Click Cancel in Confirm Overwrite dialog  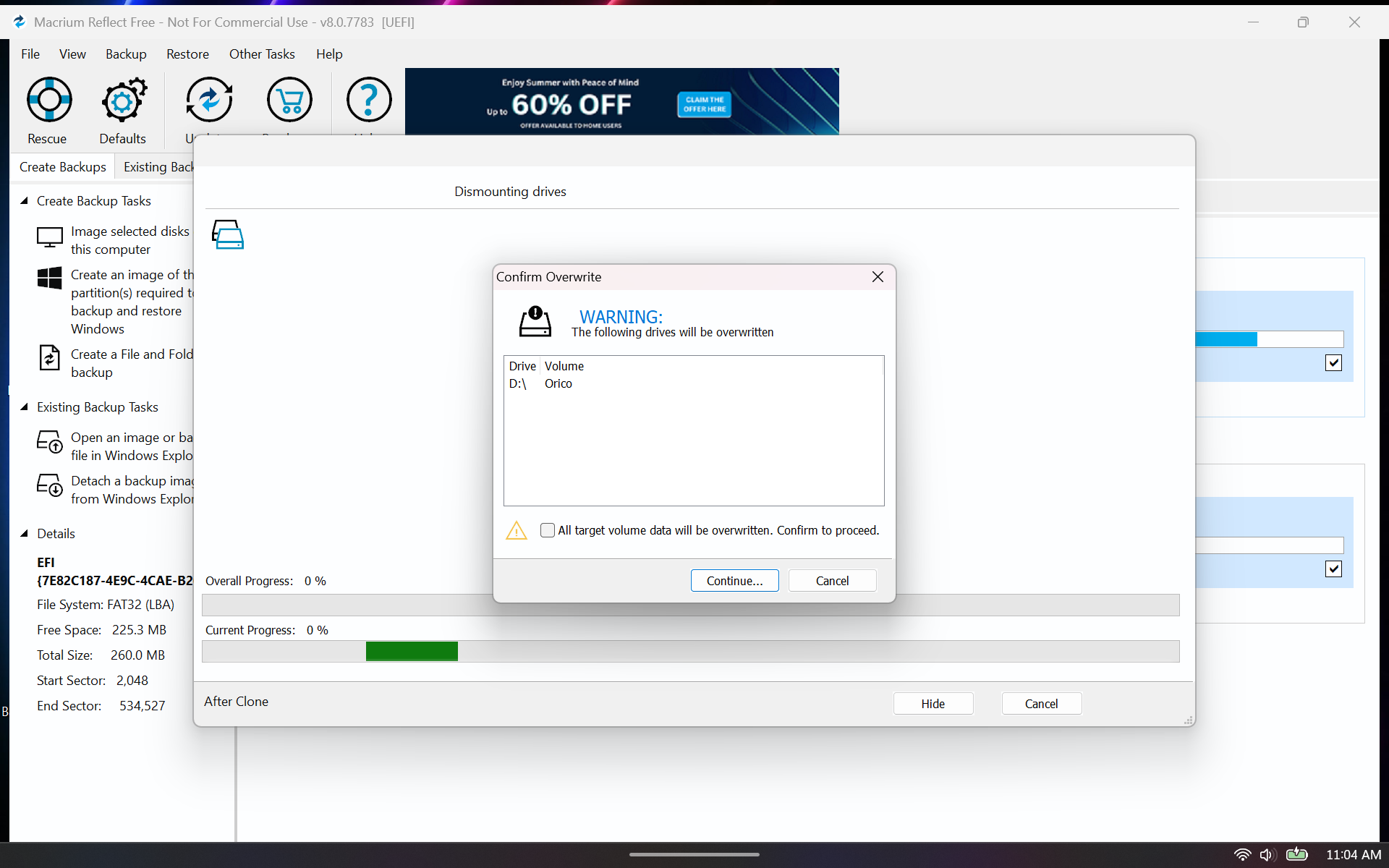click(x=832, y=581)
